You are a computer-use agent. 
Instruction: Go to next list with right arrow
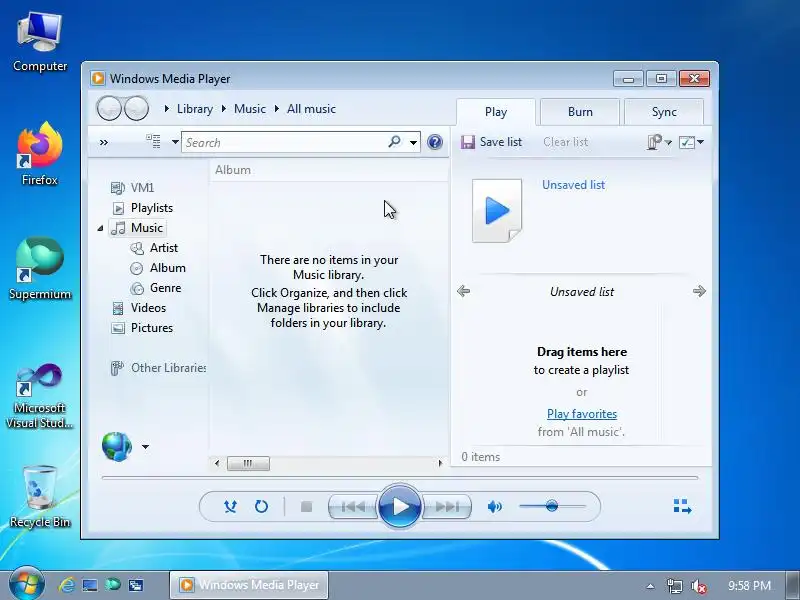(x=699, y=291)
